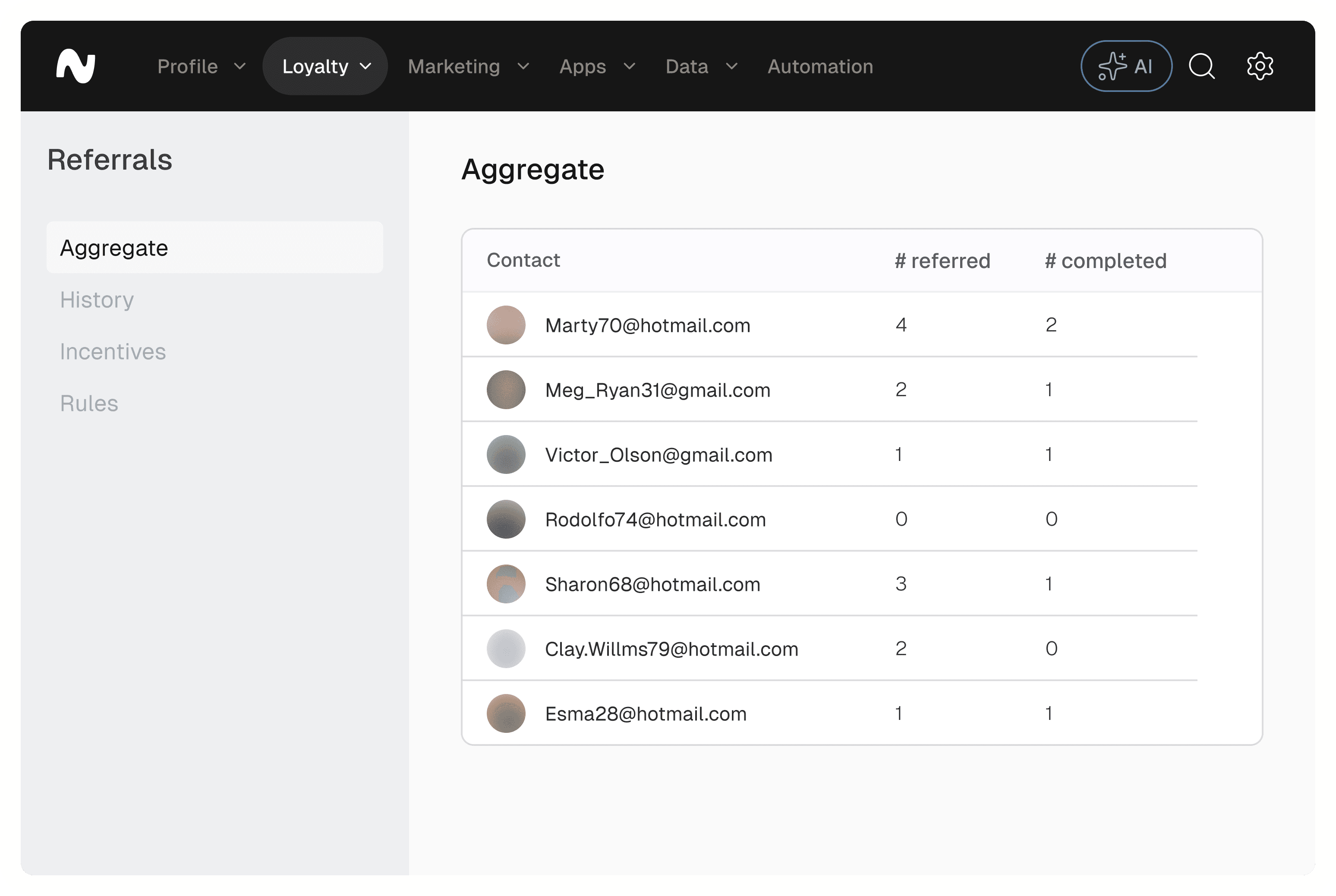1336x896 pixels.
Task: Expand the Profile dropdown chevron
Action: point(240,66)
